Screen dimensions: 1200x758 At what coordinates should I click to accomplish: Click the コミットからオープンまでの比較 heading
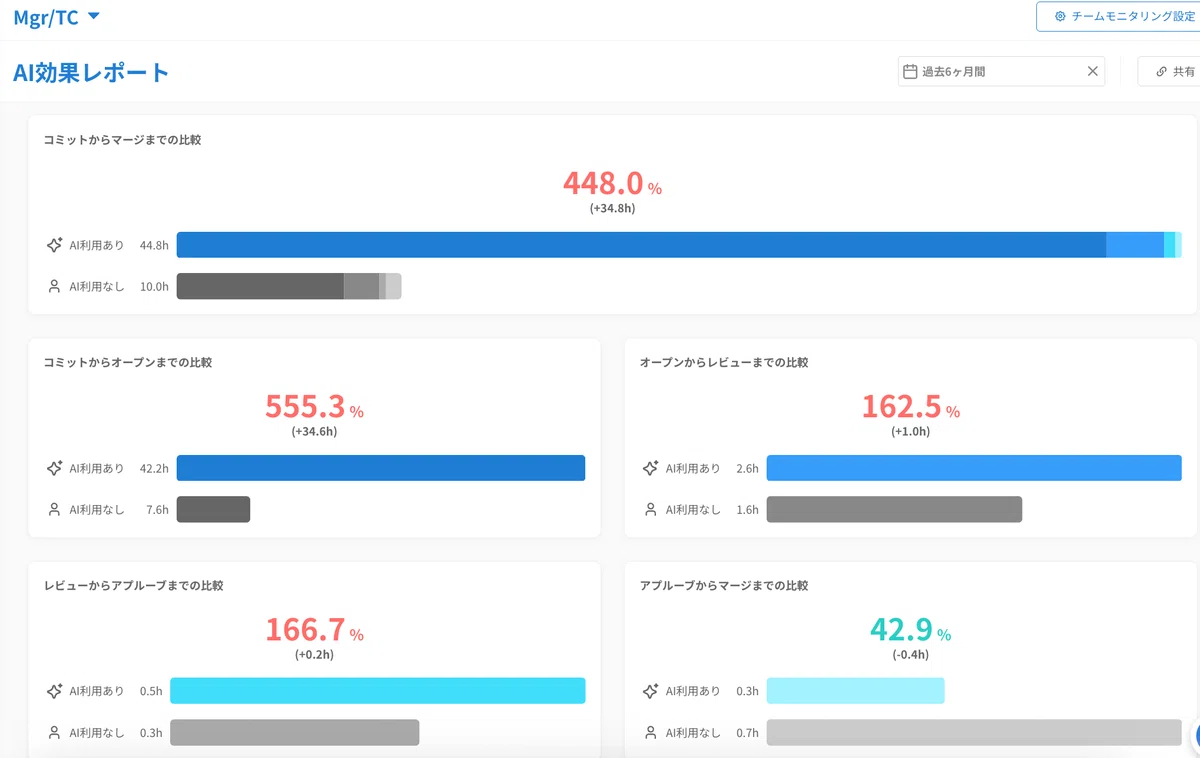[x=128, y=363]
